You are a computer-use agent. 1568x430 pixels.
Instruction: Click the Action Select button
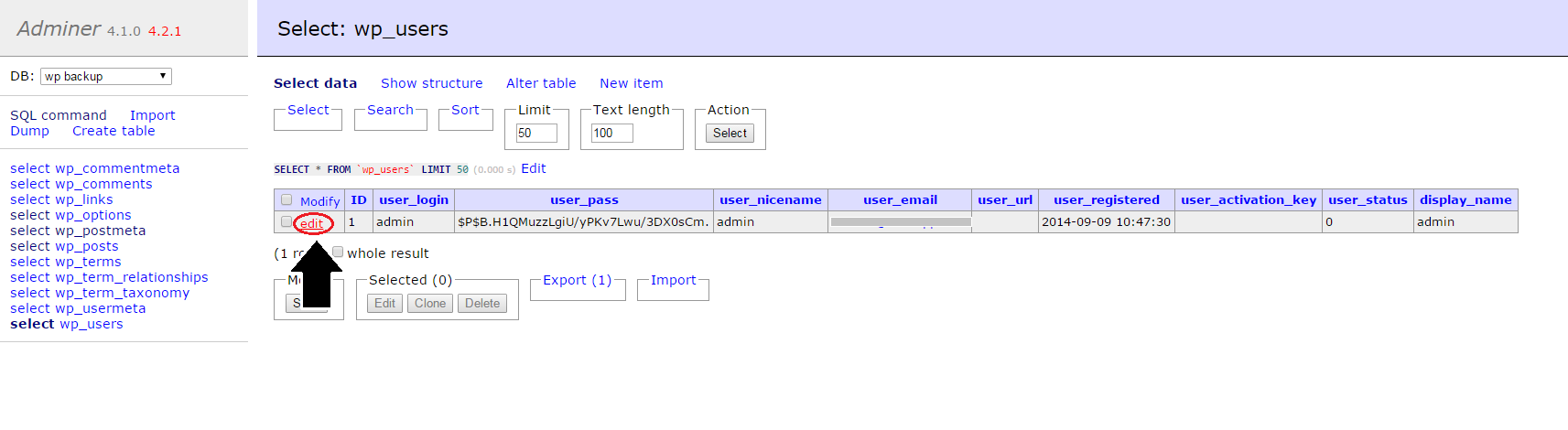pyautogui.click(x=730, y=133)
